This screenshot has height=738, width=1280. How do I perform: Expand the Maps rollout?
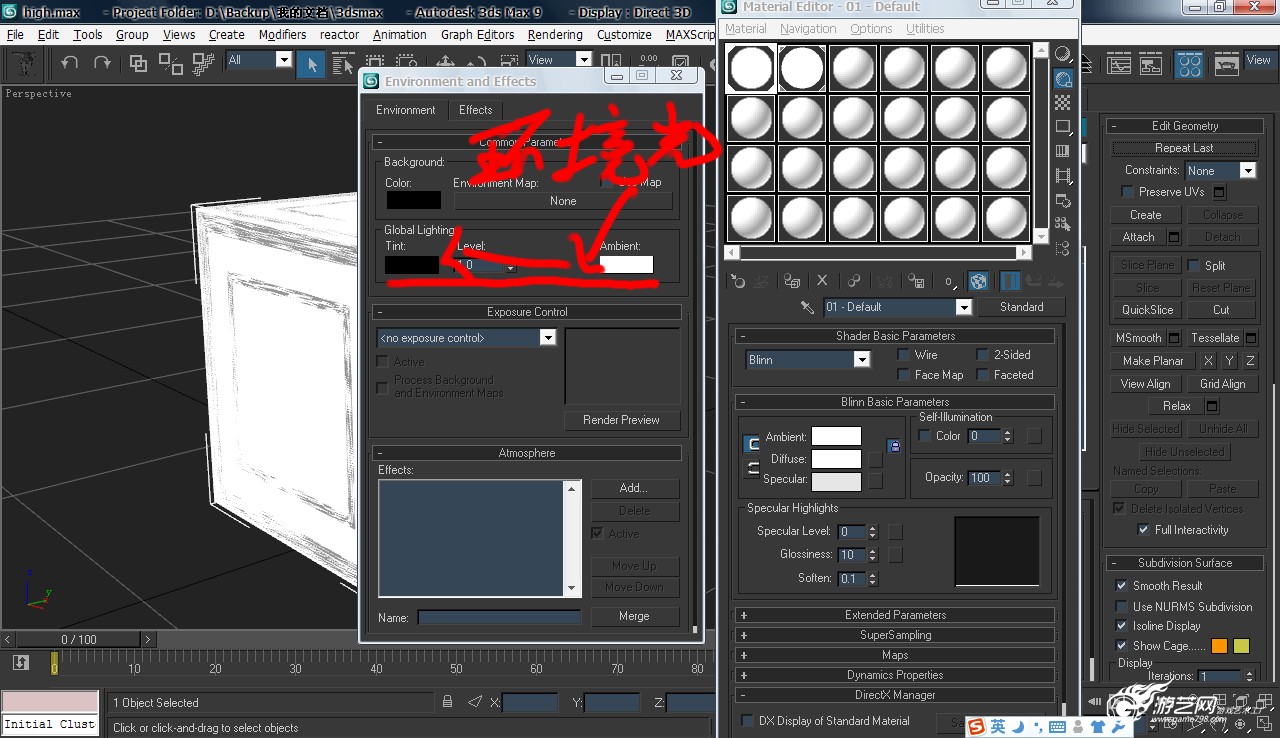coord(895,655)
